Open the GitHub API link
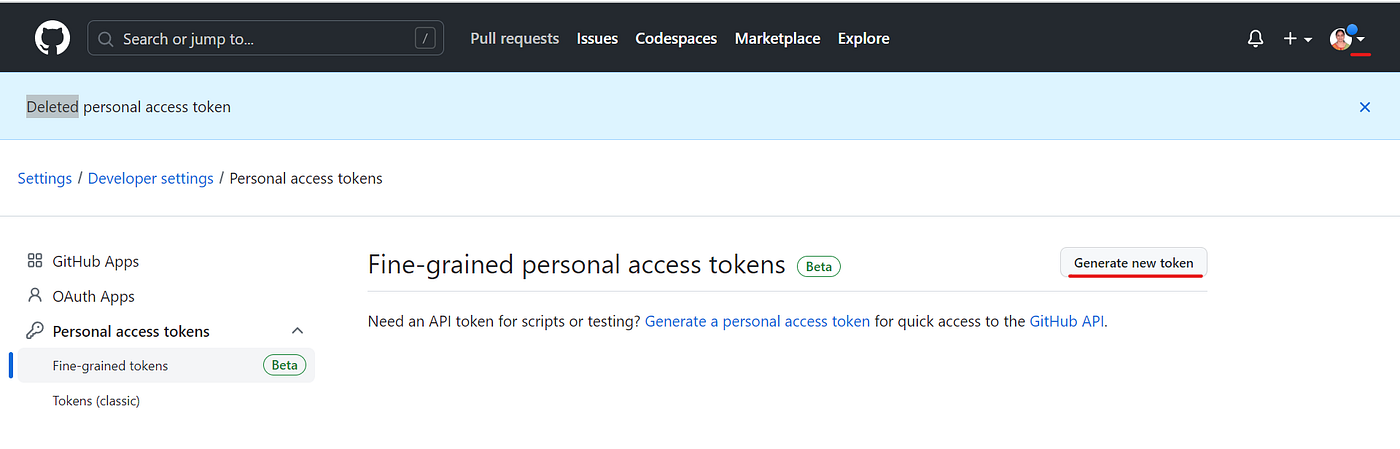This screenshot has height=449, width=1400. click(1066, 322)
